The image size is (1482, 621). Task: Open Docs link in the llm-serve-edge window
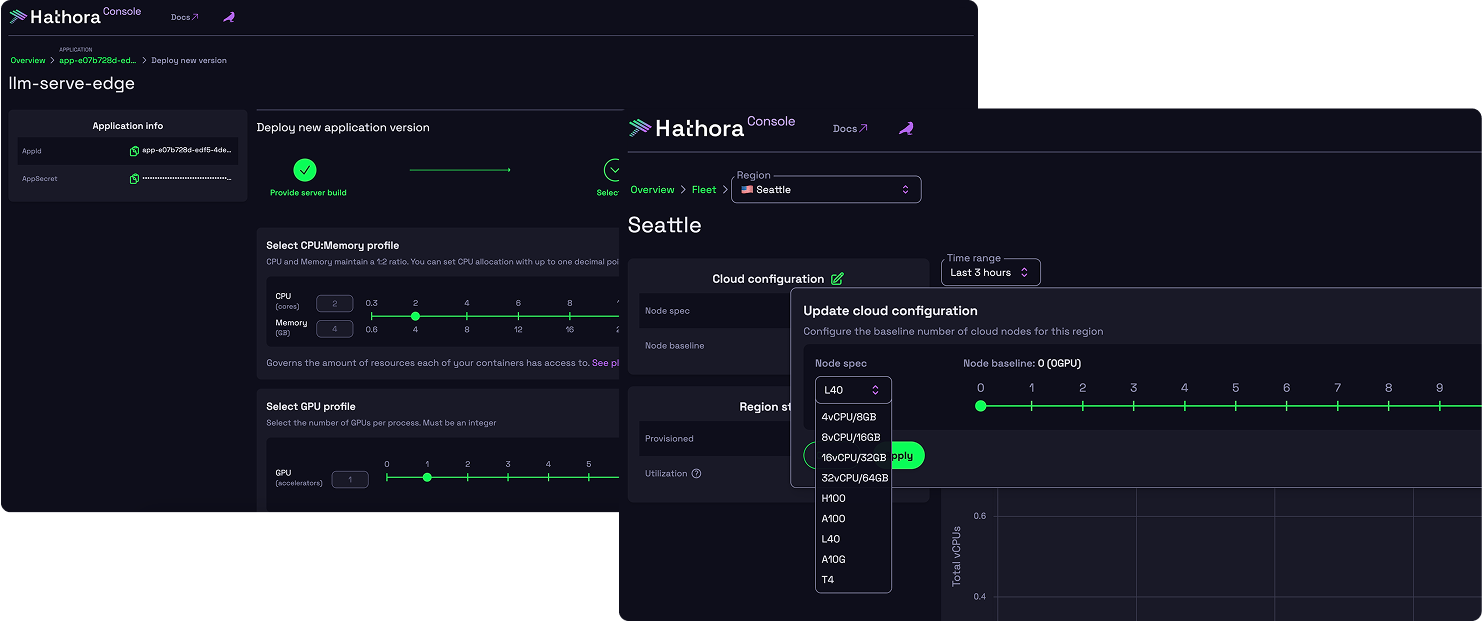184,17
